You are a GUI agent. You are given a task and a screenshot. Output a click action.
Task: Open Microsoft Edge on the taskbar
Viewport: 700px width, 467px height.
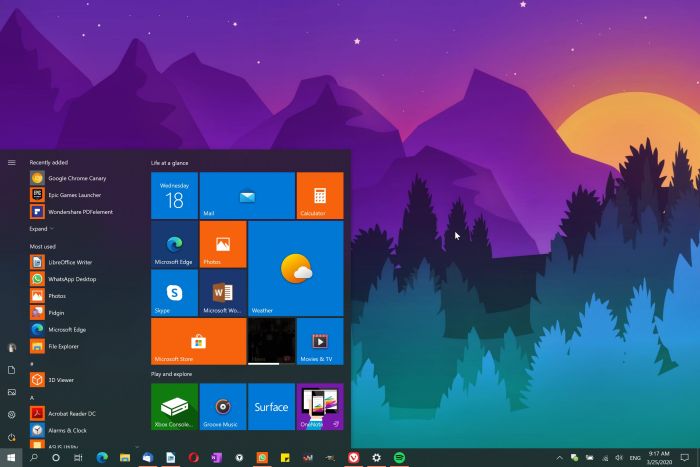click(102, 458)
